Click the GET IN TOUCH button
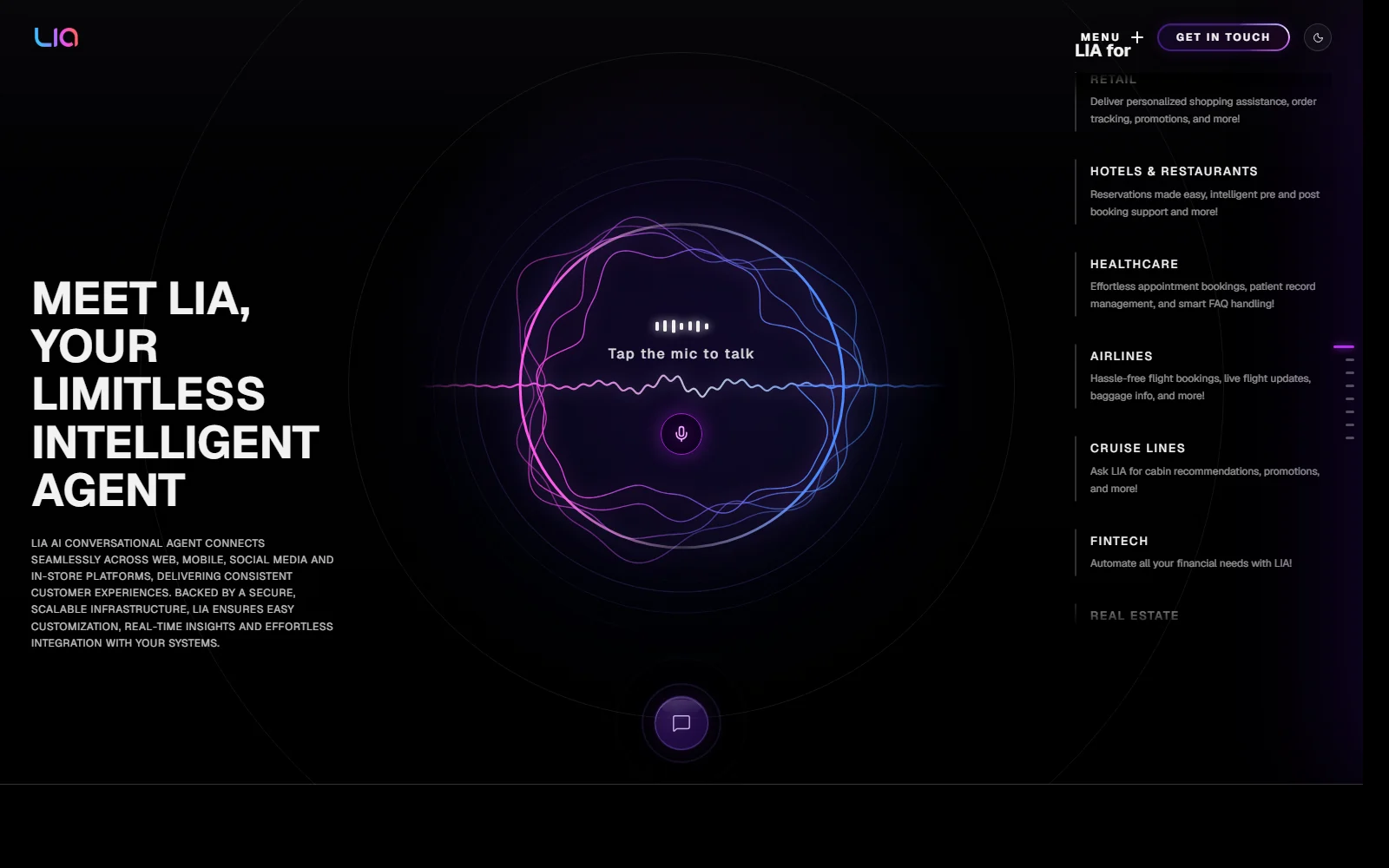Viewport: 1389px width, 868px height. pos(1223,37)
